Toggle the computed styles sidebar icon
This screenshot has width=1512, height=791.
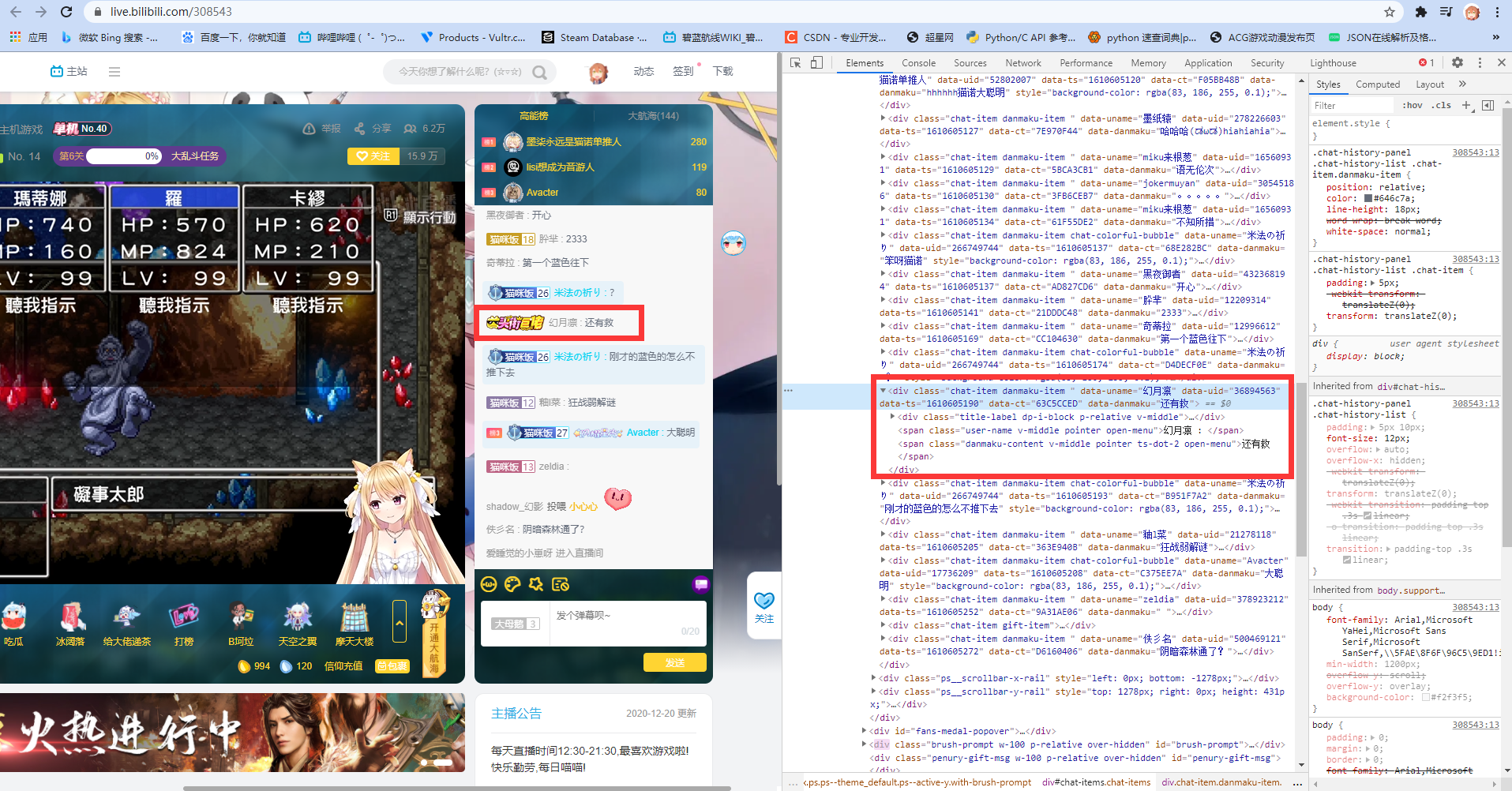(x=1488, y=105)
